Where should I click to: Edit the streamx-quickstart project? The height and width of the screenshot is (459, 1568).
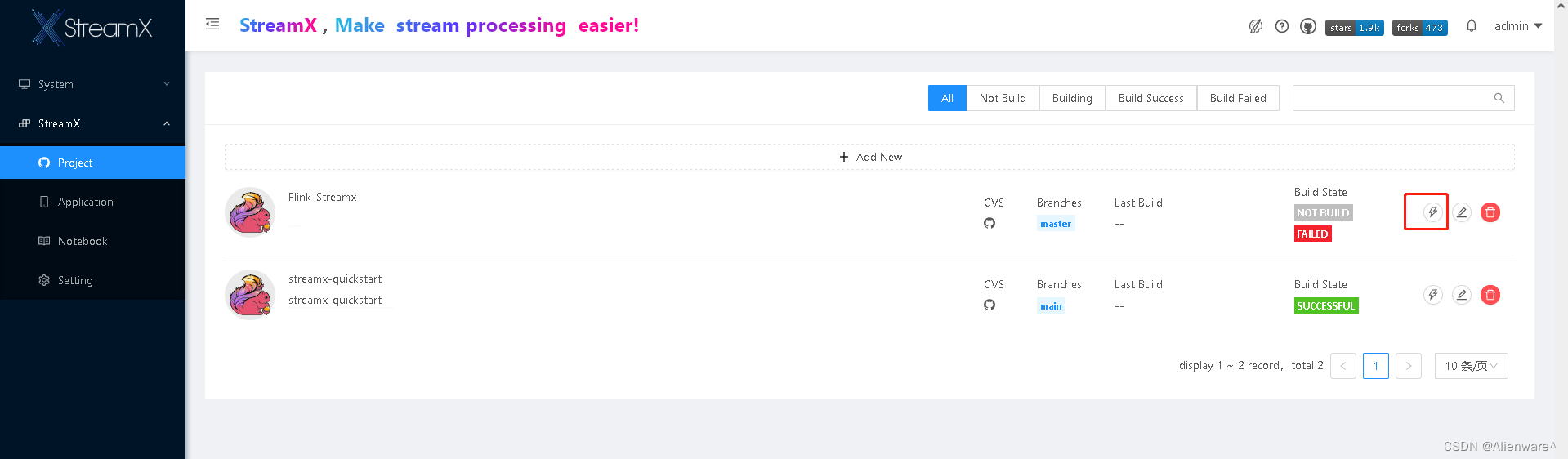point(1462,295)
